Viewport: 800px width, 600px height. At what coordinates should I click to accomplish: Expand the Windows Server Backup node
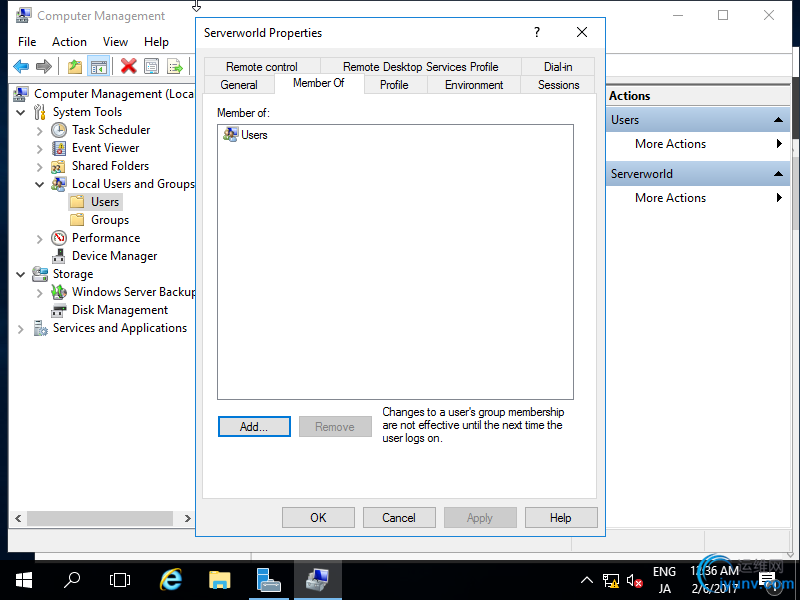pos(39,293)
